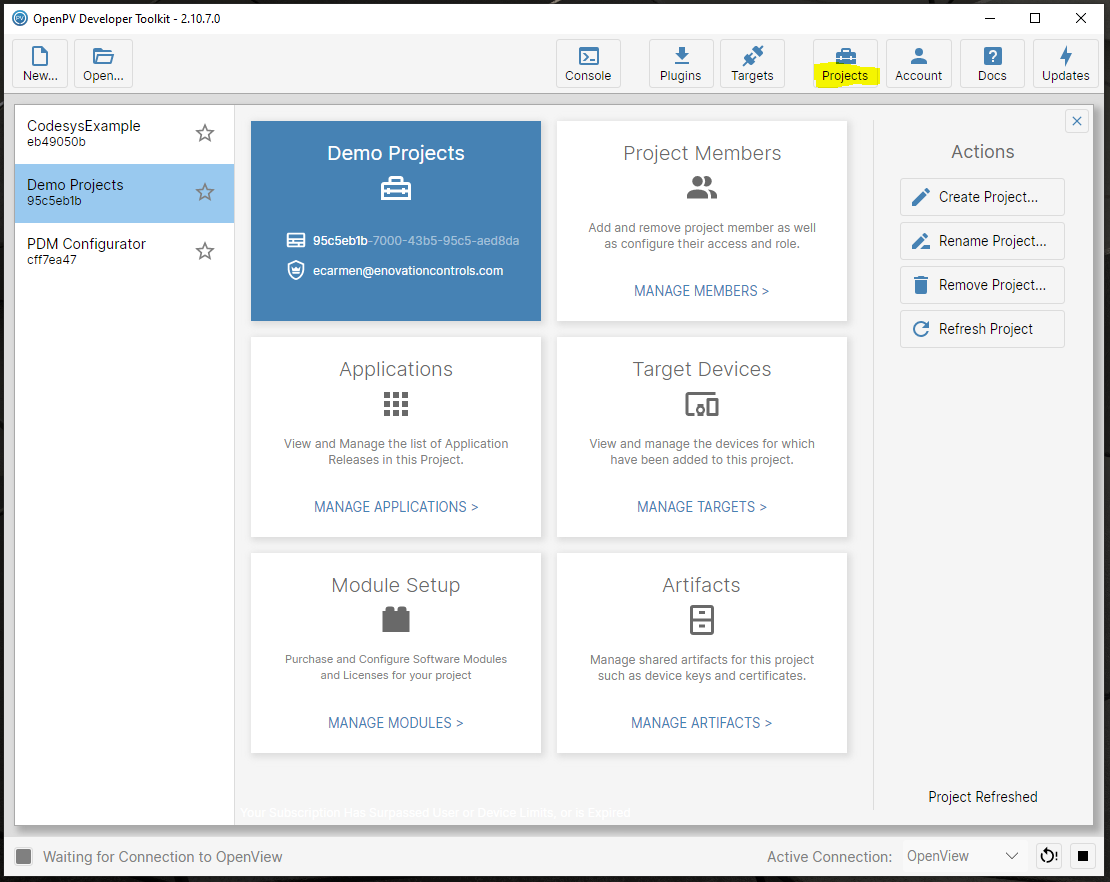Click the Artifacts card title
The width and height of the screenshot is (1110, 882).
tap(702, 585)
